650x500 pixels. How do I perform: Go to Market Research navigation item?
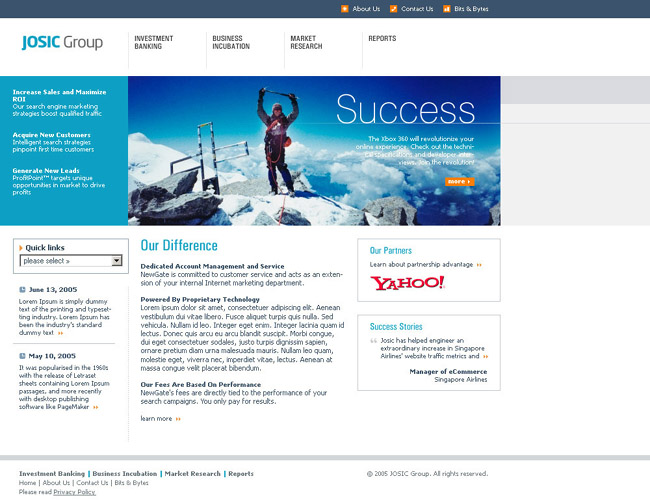click(306, 42)
